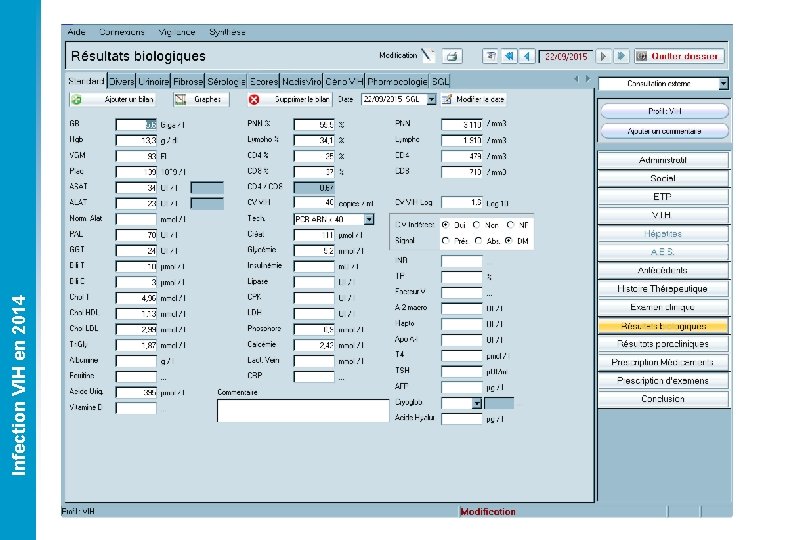Select Oui radio for CV Indétect.

(x=445, y=225)
